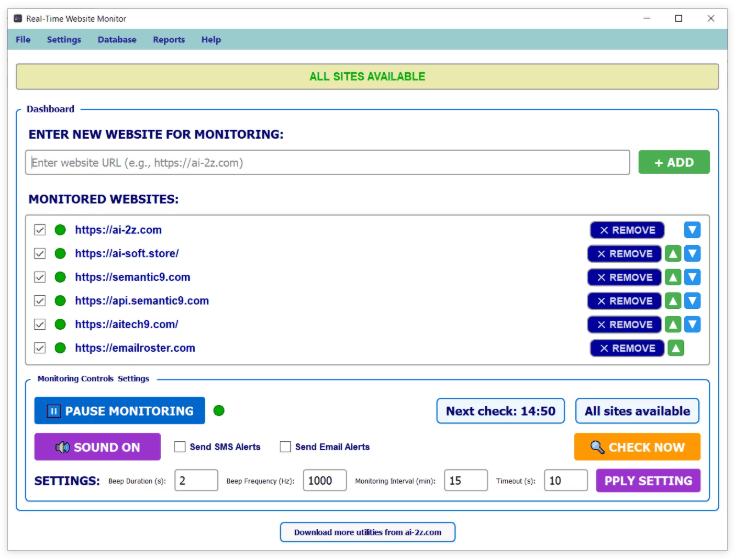Click All sites available status box
Image resolution: width=736 pixels, height=560 pixels.
[637, 411]
